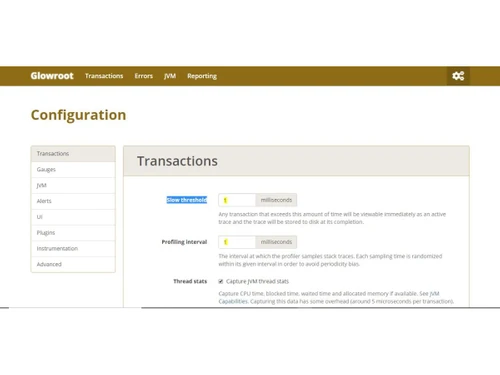This screenshot has height=375, width=500.
Task: Click the Configuration page heading
Action: pyautogui.click(x=78, y=115)
